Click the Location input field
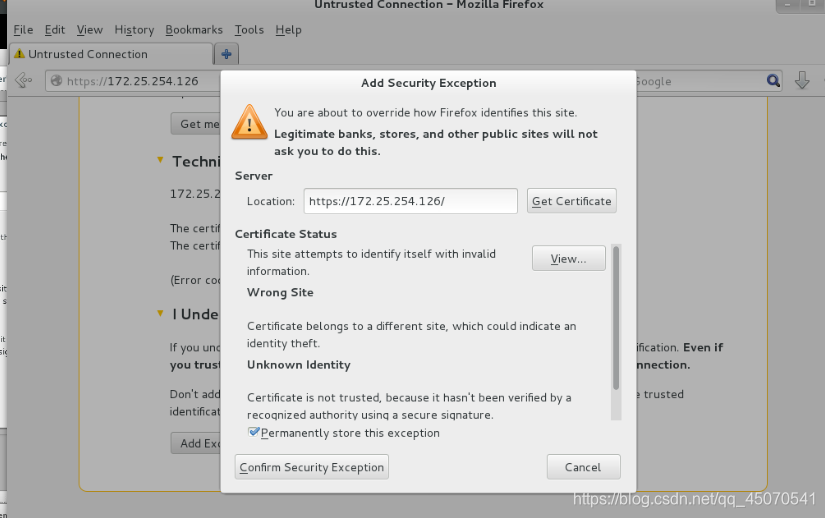 click(410, 201)
